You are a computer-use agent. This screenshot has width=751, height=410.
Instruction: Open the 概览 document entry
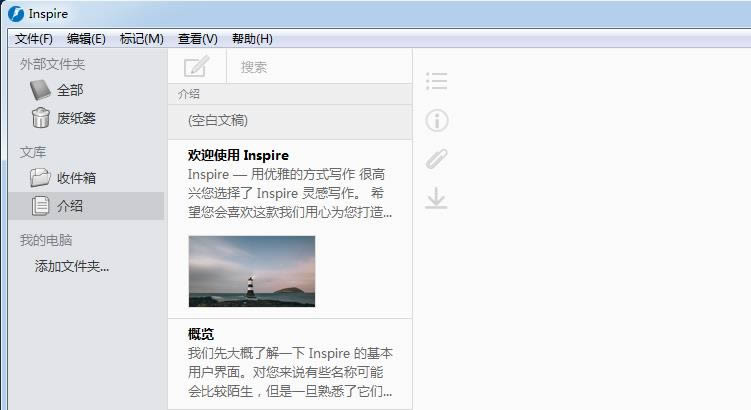290,364
